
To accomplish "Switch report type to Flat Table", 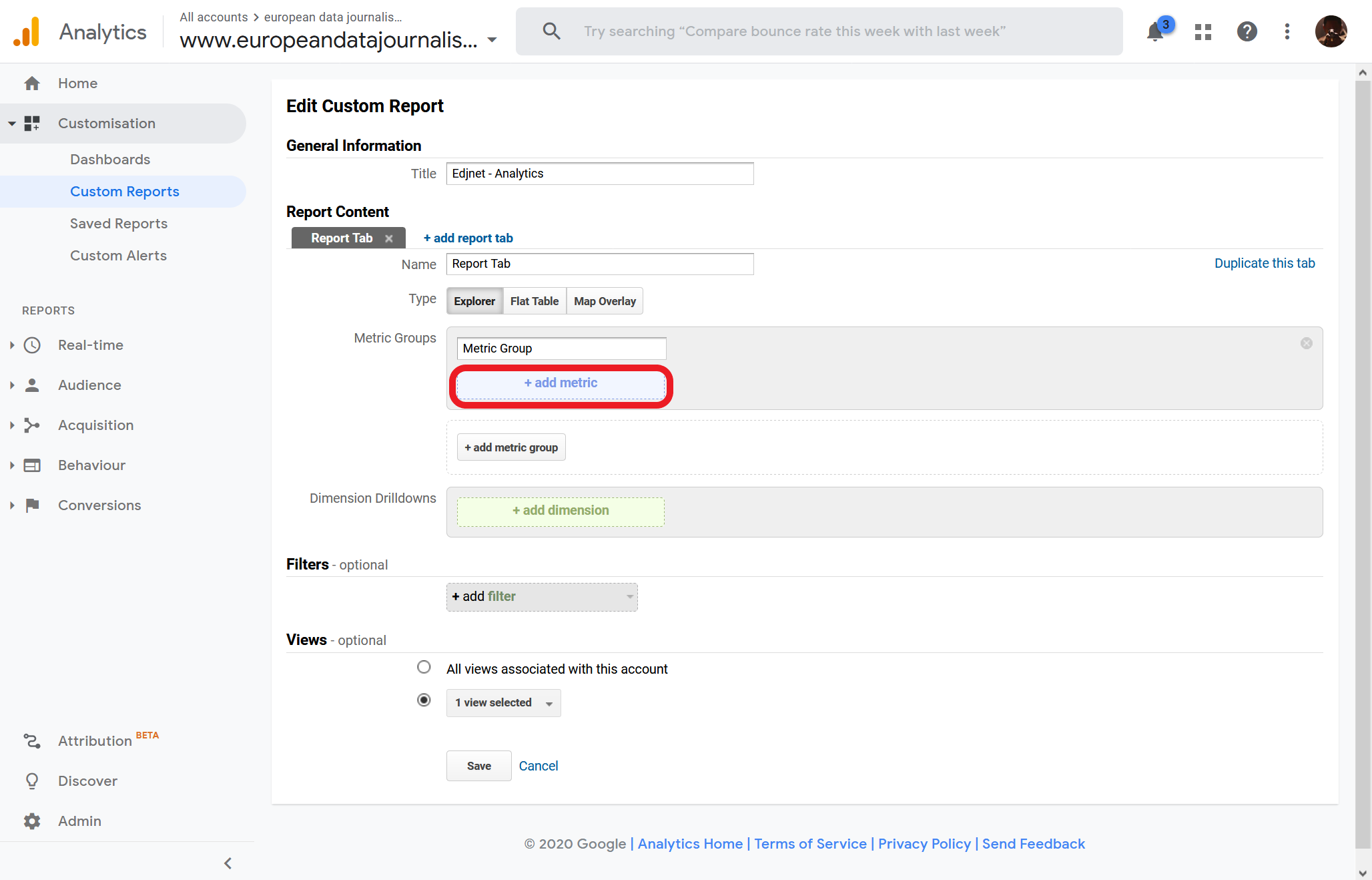I will point(535,301).
